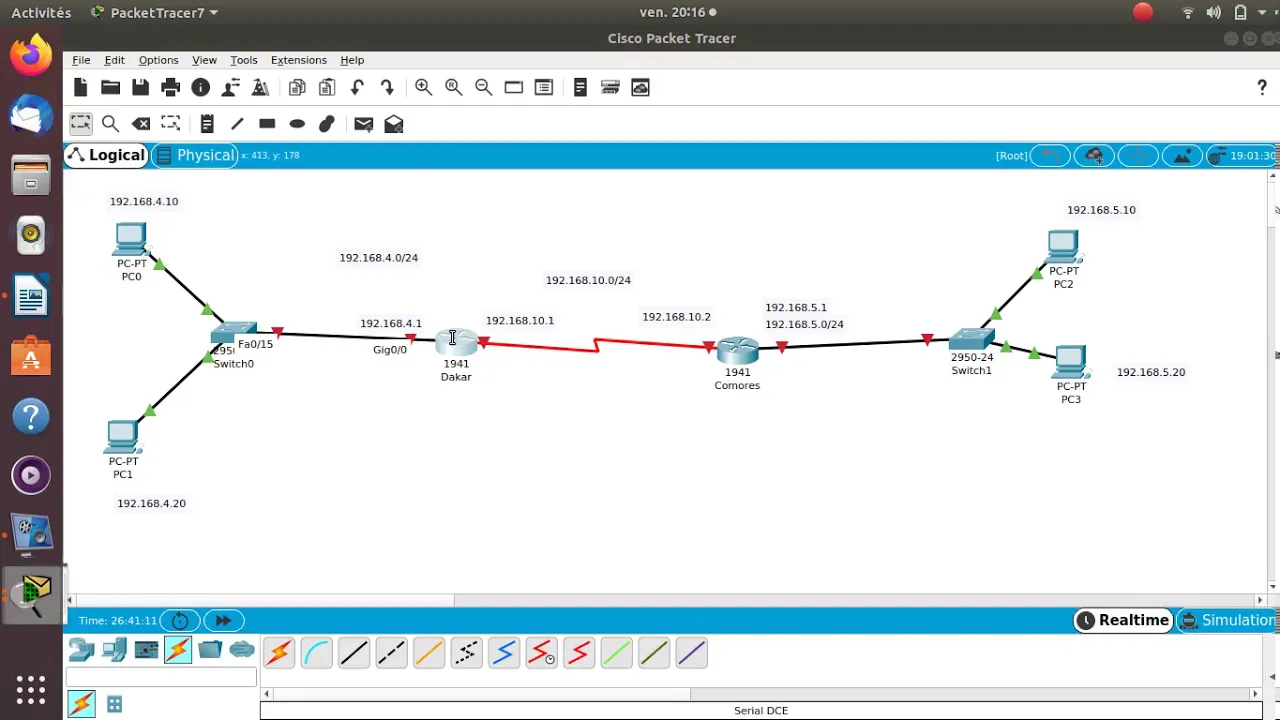1280x720 pixels.
Task: Select the Draw Ellipse tool
Action: pyautogui.click(x=297, y=124)
